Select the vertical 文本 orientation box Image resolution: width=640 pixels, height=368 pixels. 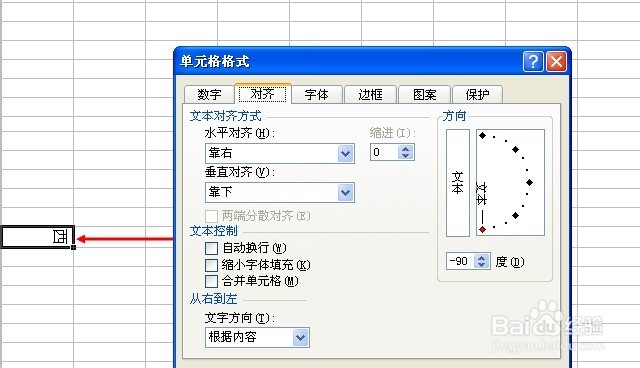tap(458, 183)
